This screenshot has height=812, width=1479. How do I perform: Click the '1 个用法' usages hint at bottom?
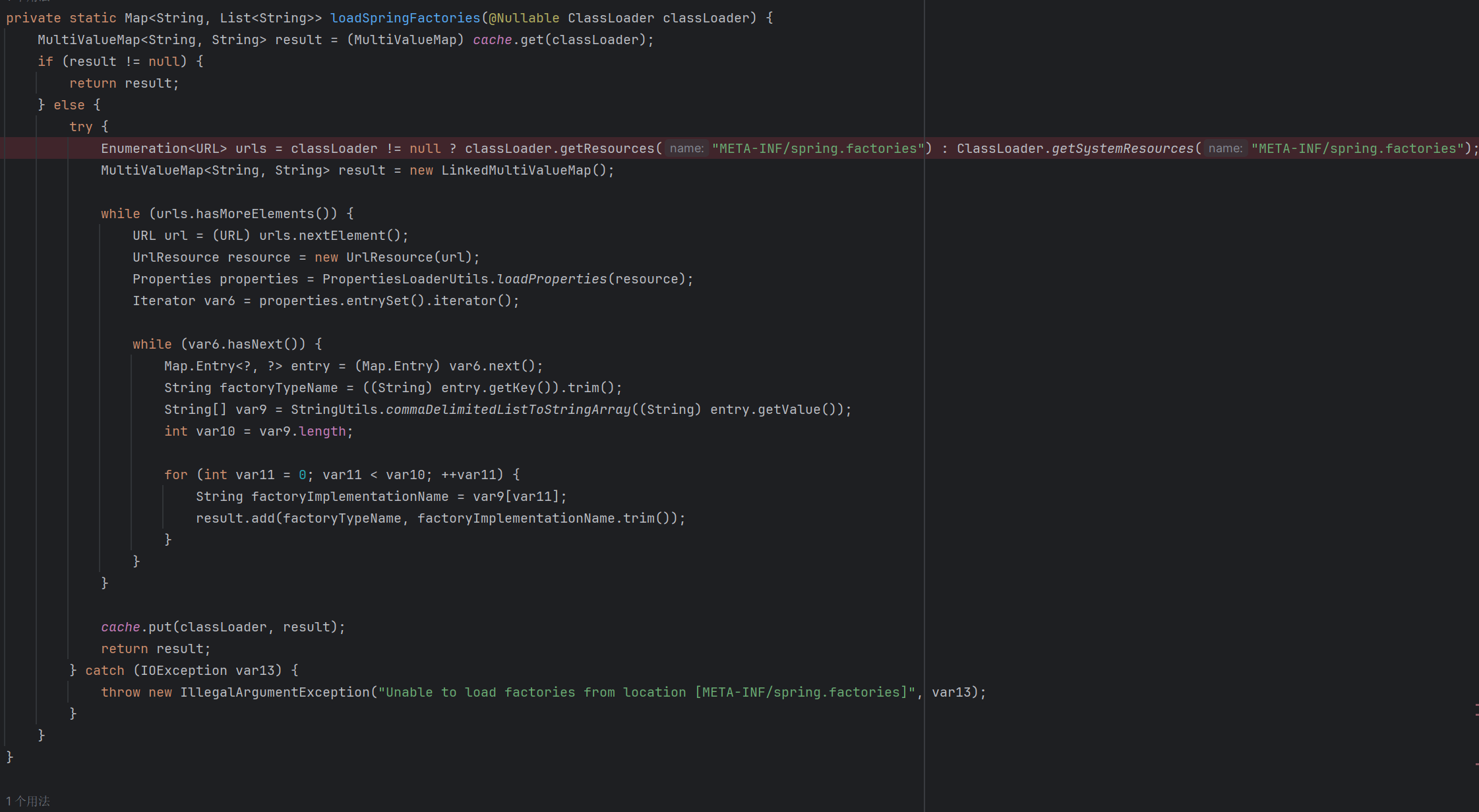click(x=28, y=801)
